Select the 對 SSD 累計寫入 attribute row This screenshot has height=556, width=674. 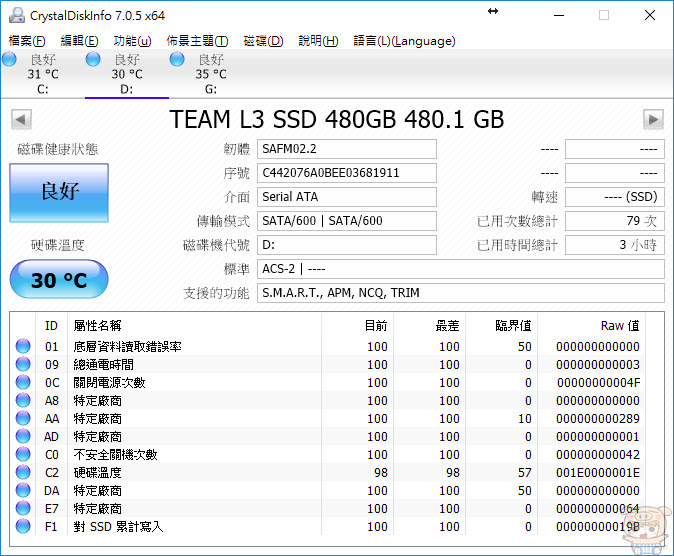[328, 526]
